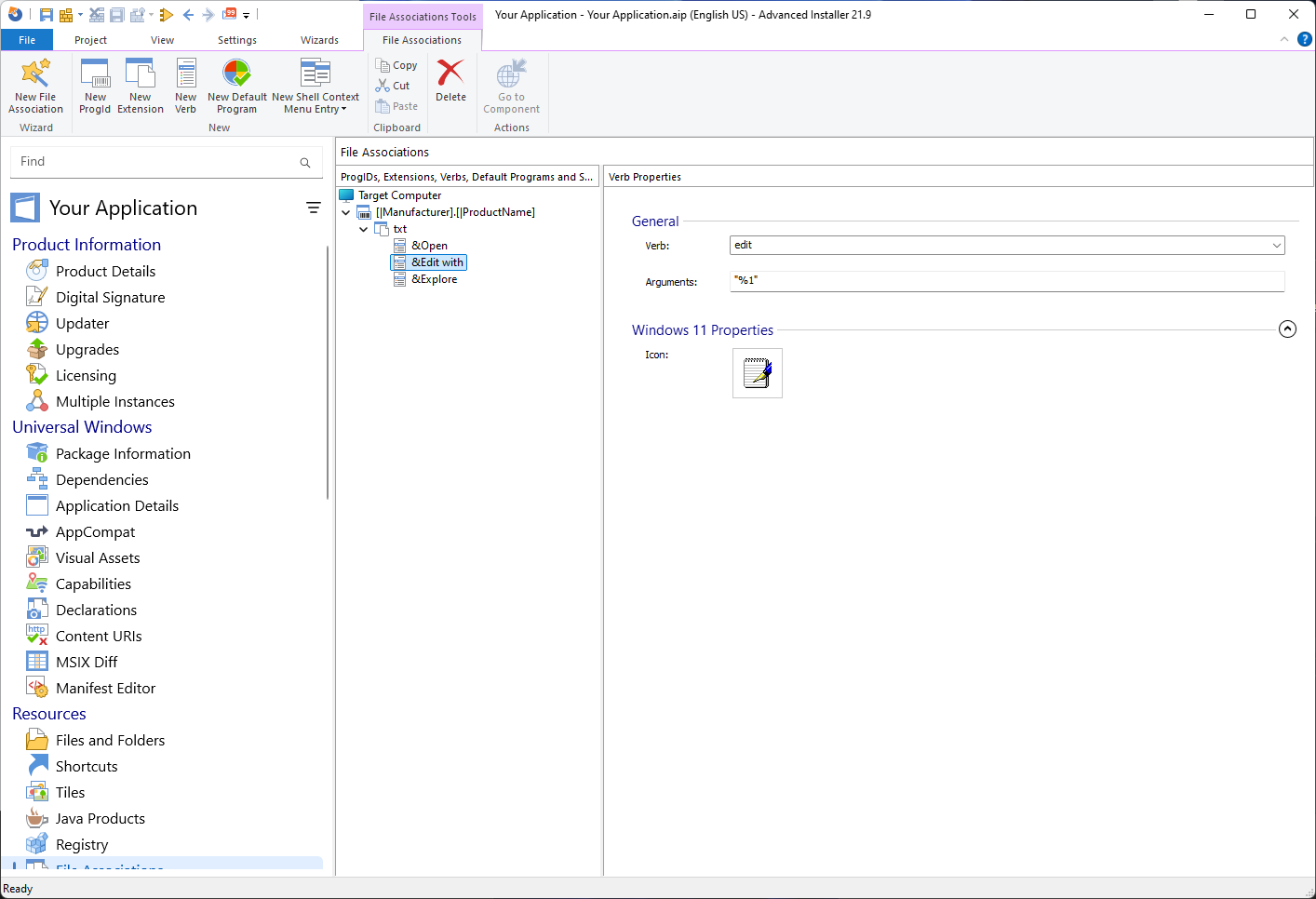The height and width of the screenshot is (899, 1316).
Task: Open the Upgrades page
Action: point(87,349)
